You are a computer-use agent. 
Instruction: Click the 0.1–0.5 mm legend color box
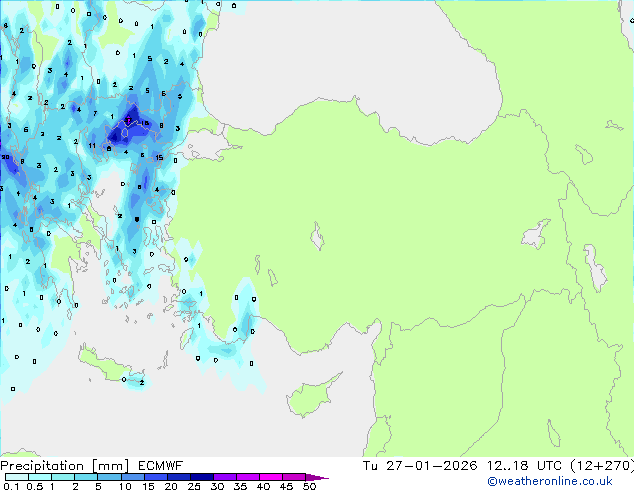pyautogui.click(x=17, y=477)
